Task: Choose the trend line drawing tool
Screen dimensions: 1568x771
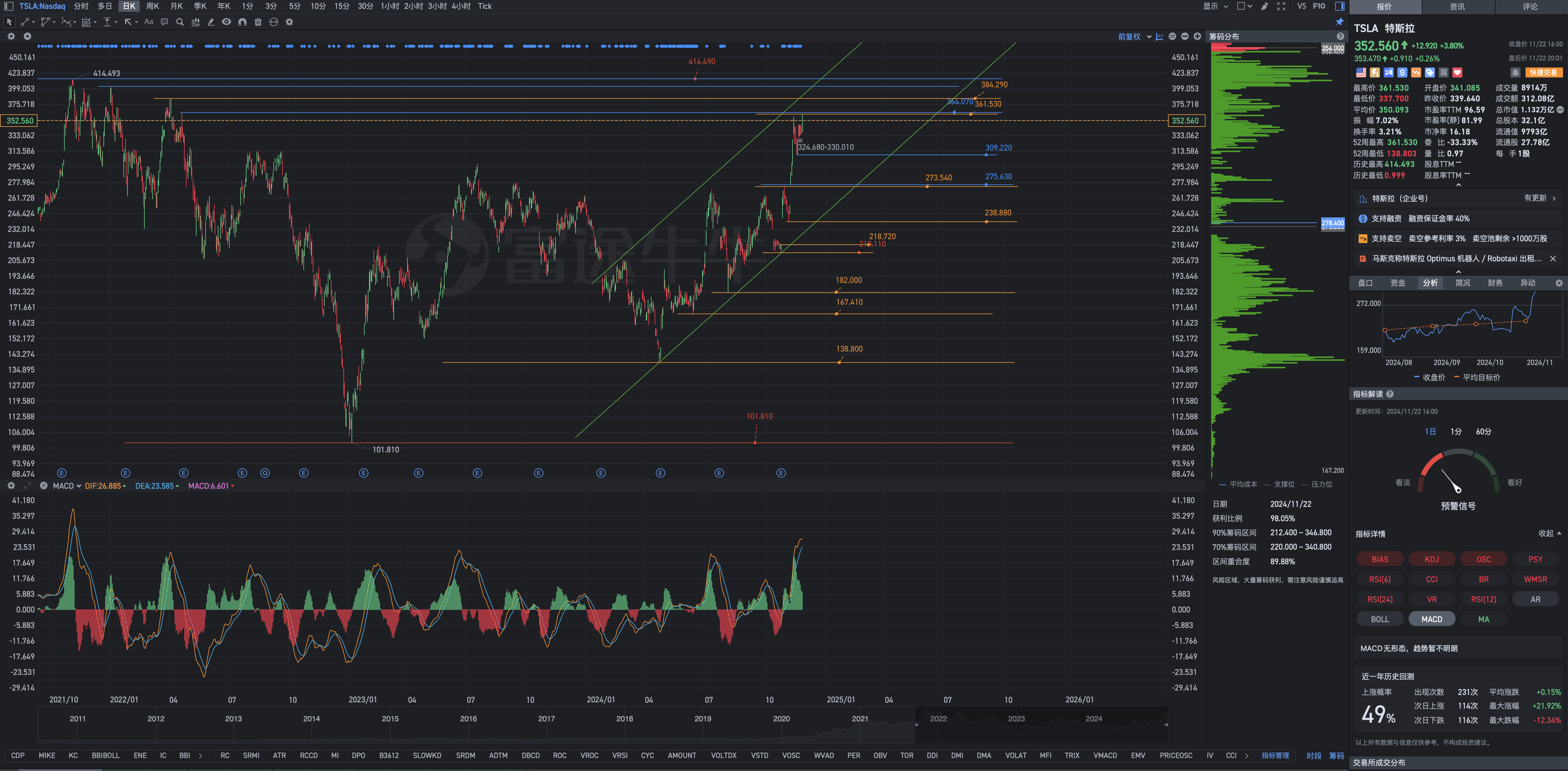Action: pyautogui.click(x=25, y=22)
